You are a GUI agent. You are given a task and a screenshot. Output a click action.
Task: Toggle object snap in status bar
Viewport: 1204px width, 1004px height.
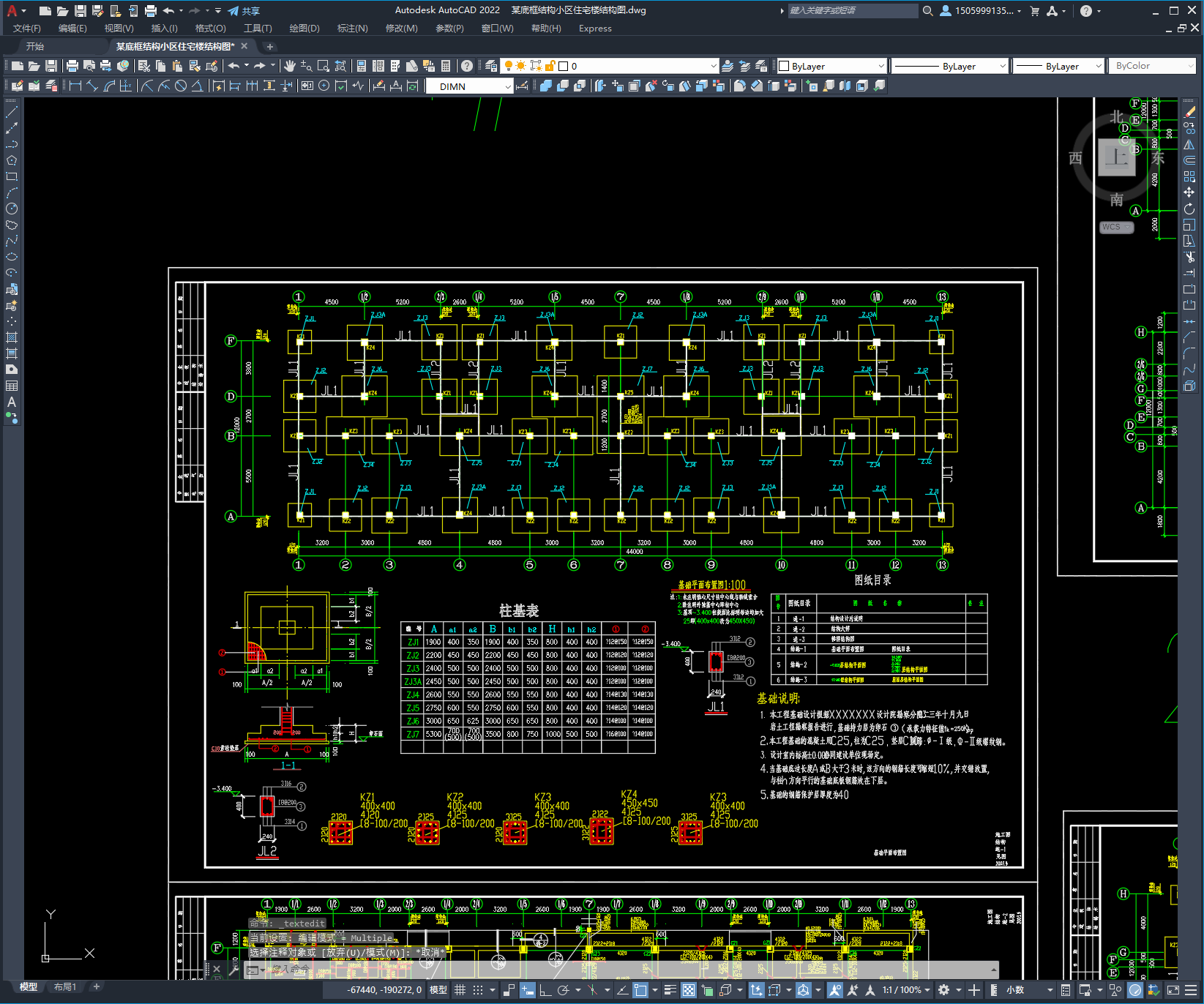click(x=640, y=990)
